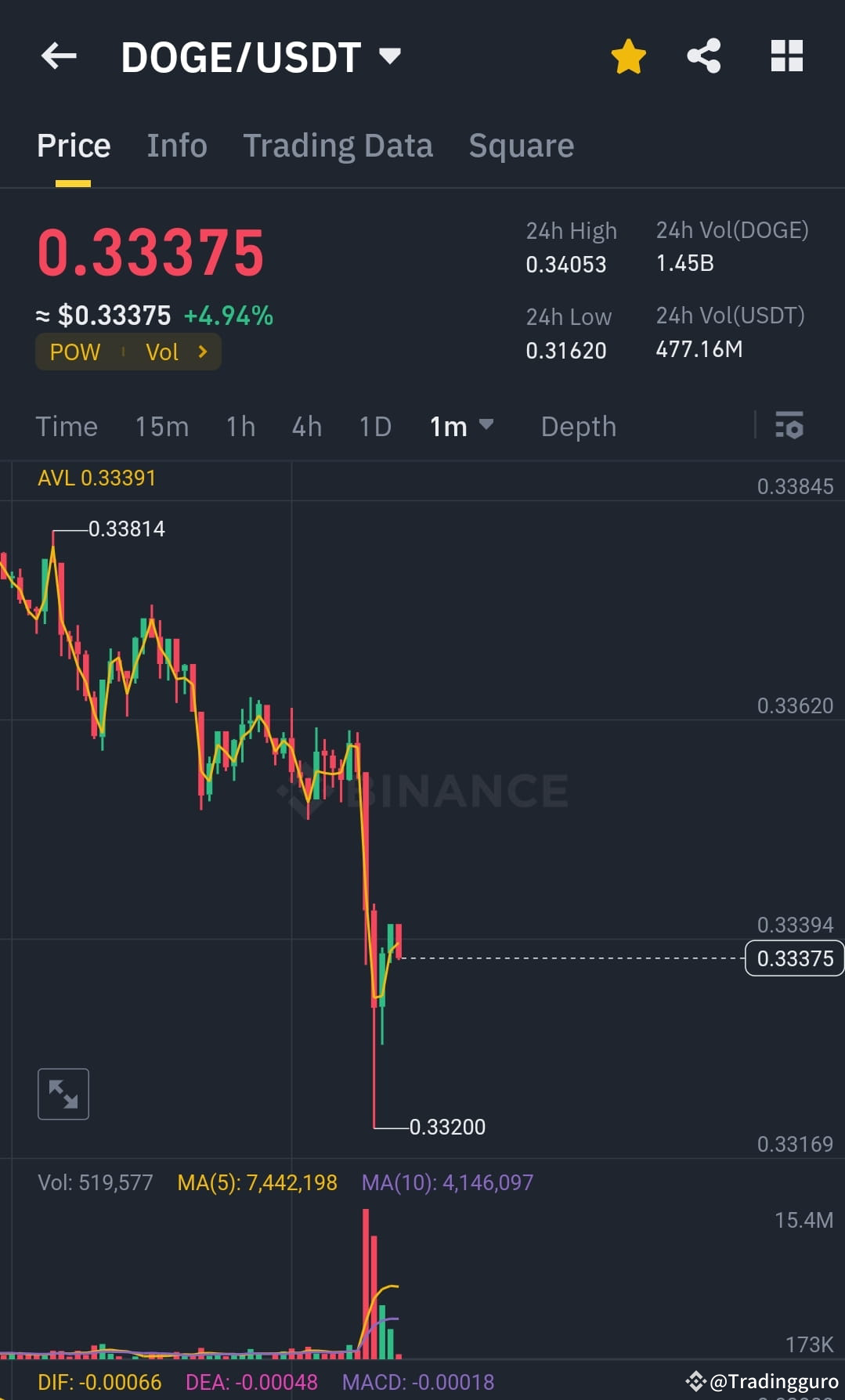This screenshot has height=1400, width=845.
Task: Select the Info section
Action: coord(176,146)
